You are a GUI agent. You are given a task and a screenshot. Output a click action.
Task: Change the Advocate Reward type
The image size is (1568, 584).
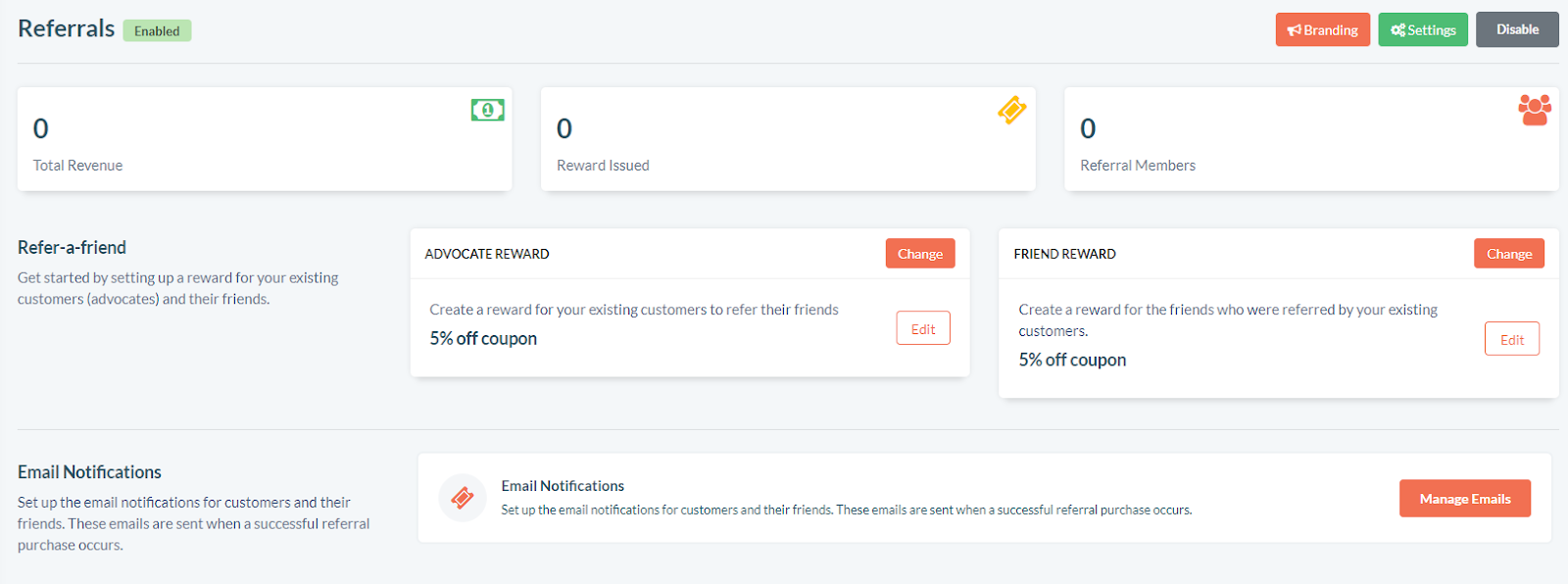click(920, 254)
